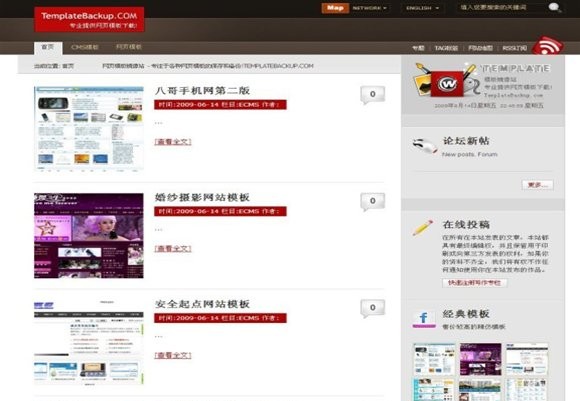
Task: Click the 在线投稿 heading
Action: click(466, 225)
